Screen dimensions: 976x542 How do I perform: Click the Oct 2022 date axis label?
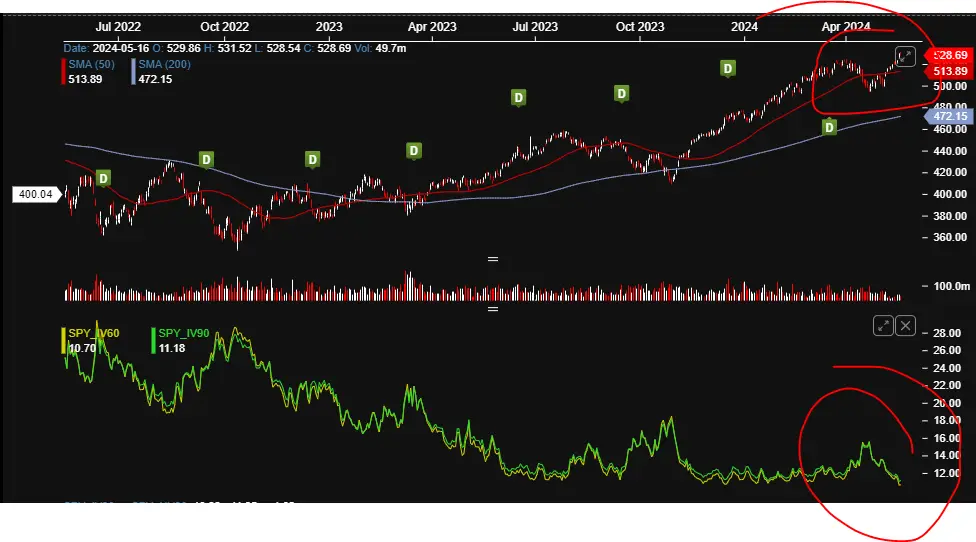coord(225,27)
